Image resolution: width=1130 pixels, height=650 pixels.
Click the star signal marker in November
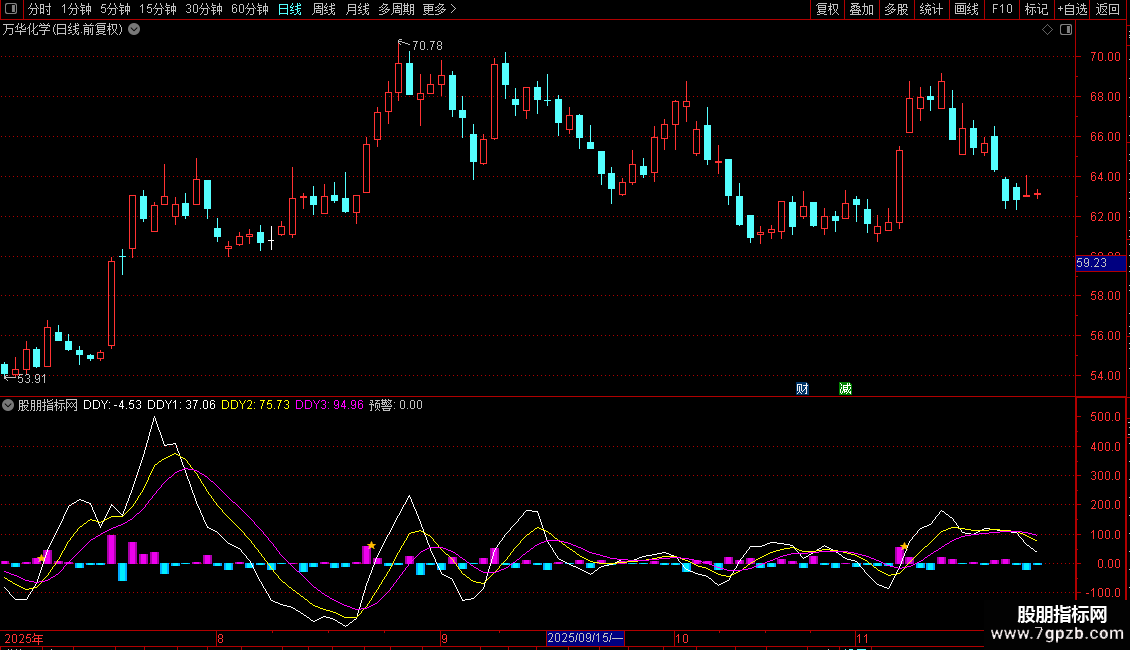tap(904, 546)
